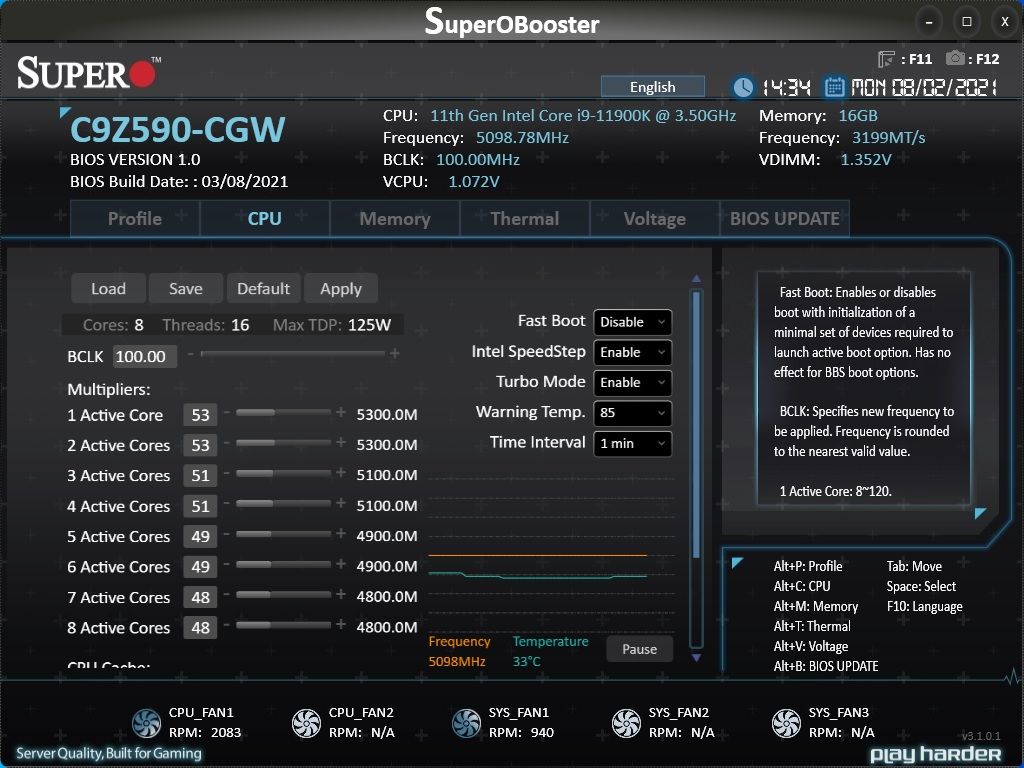Click the v3.1.0.1 version label
This screenshot has height=768, width=1024.
(981, 736)
